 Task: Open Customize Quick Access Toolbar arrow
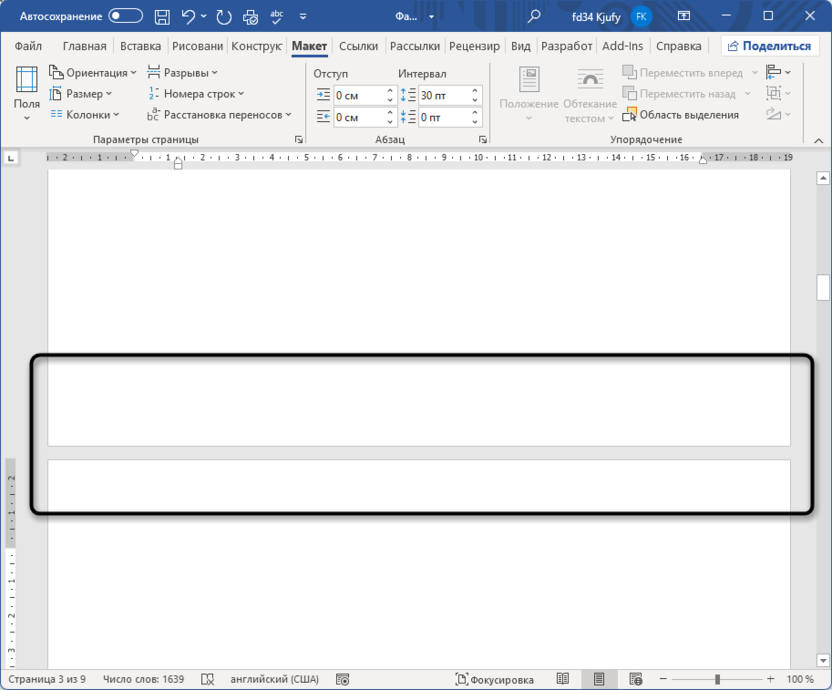303,16
